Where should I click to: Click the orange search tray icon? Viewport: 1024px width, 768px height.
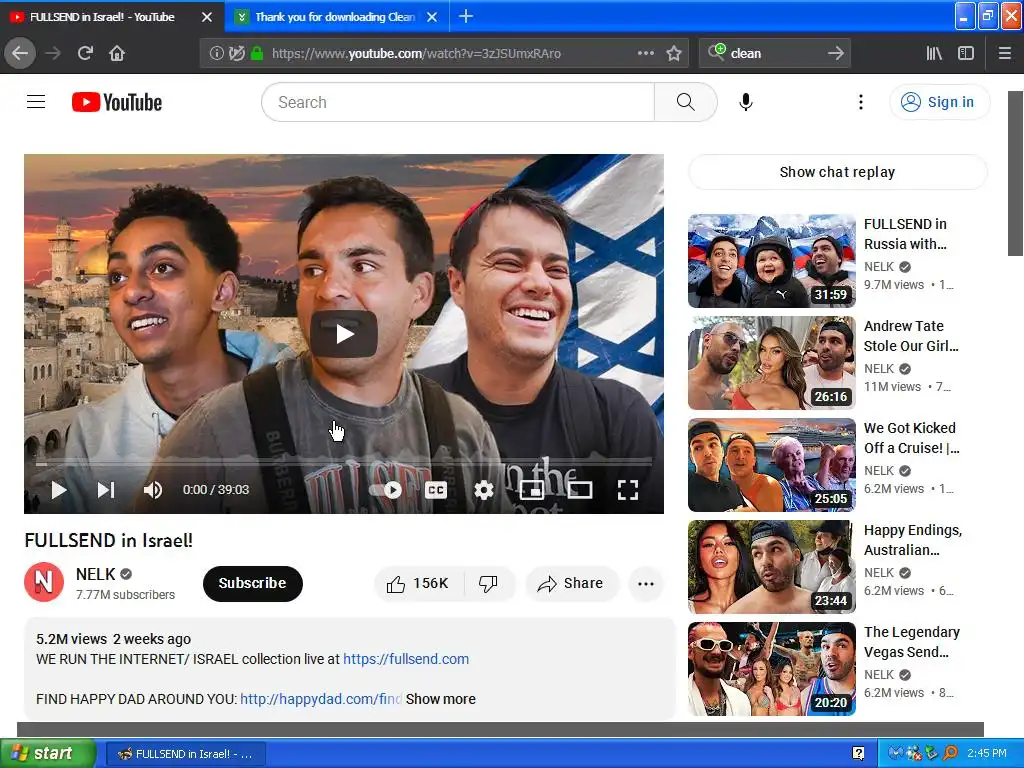(950, 753)
